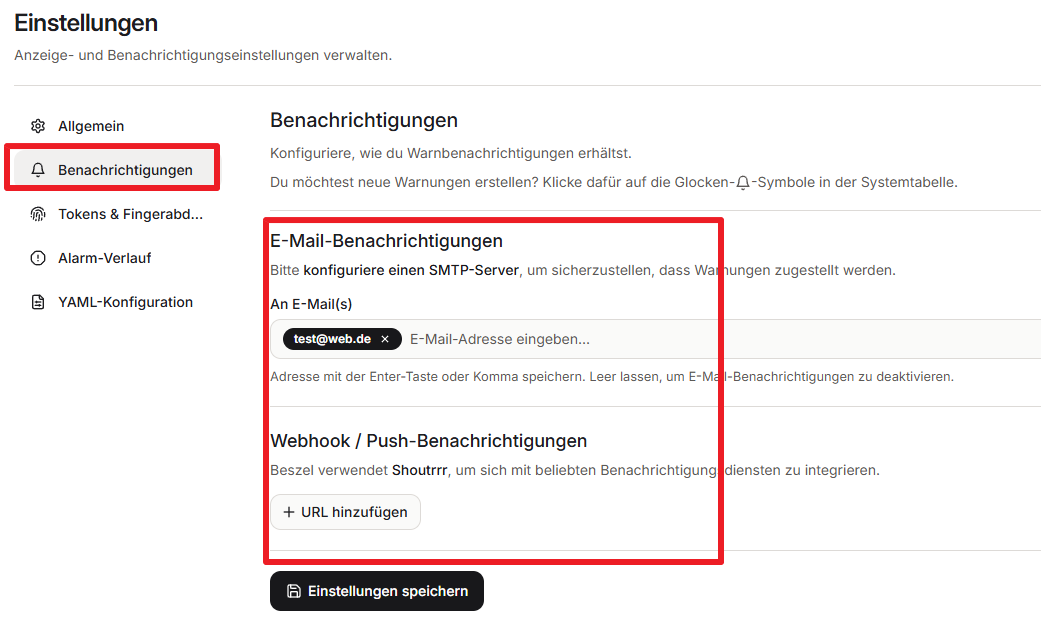Switch to YAML-Konfiguration section
The image size is (1041, 634).
(x=125, y=302)
